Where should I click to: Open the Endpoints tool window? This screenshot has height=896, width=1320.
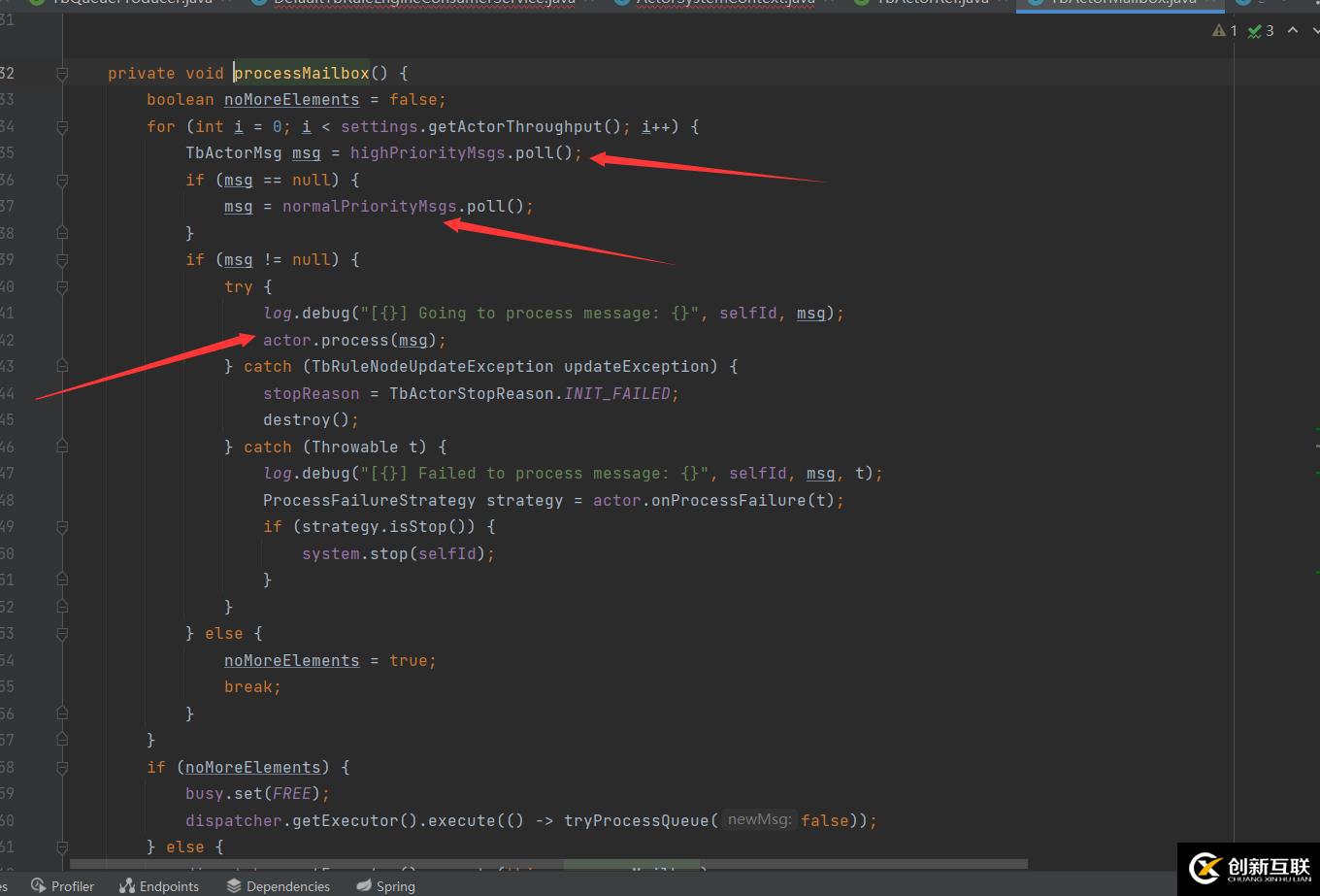[x=159, y=885]
